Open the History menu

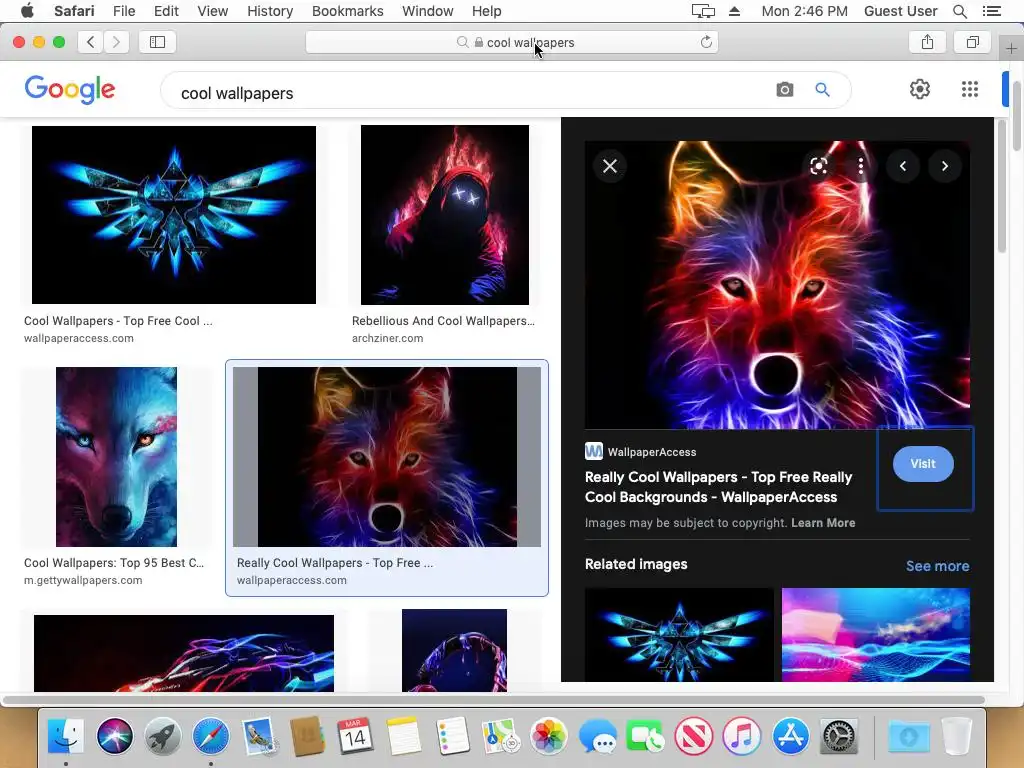click(270, 11)
